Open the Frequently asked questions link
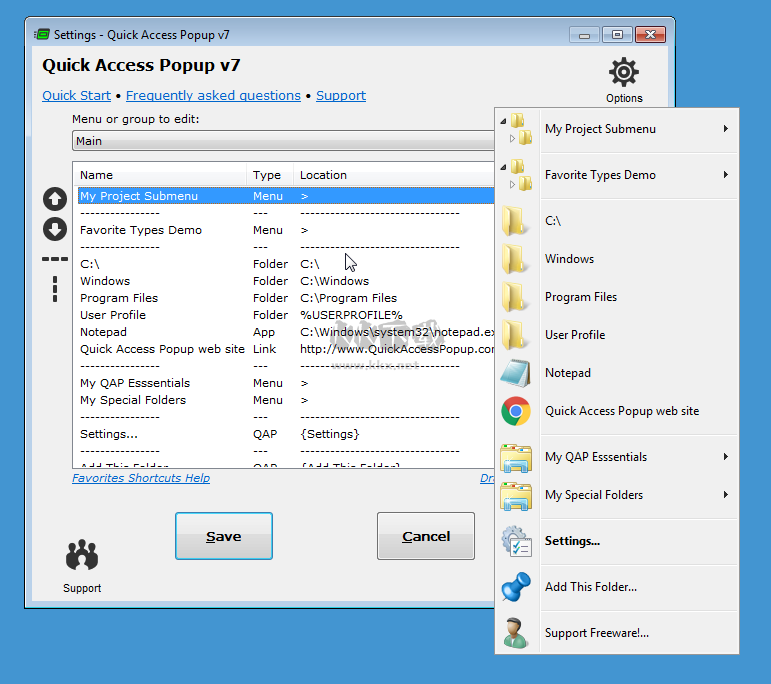 [213, 96]
